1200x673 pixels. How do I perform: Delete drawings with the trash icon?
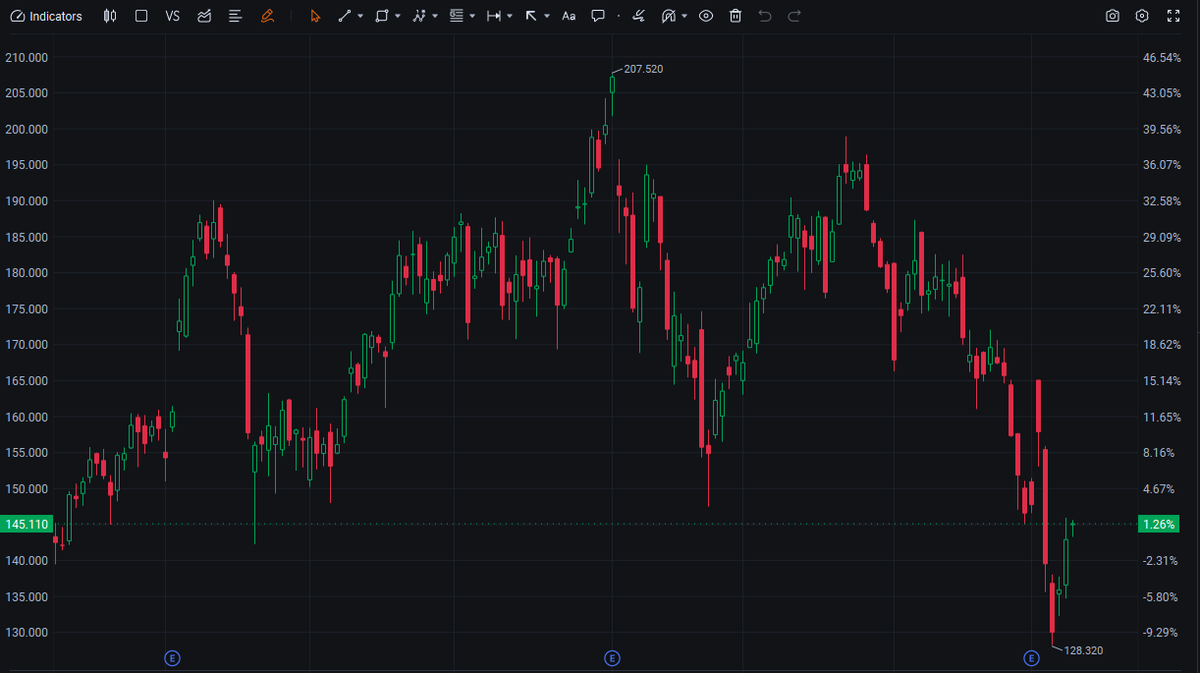735,16
